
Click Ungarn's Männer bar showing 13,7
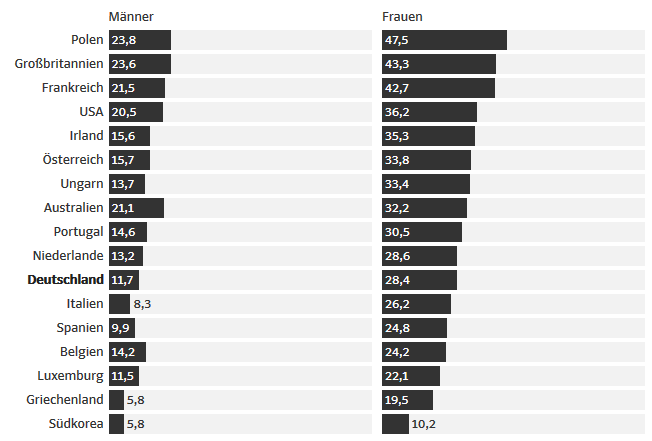(127, 184)
